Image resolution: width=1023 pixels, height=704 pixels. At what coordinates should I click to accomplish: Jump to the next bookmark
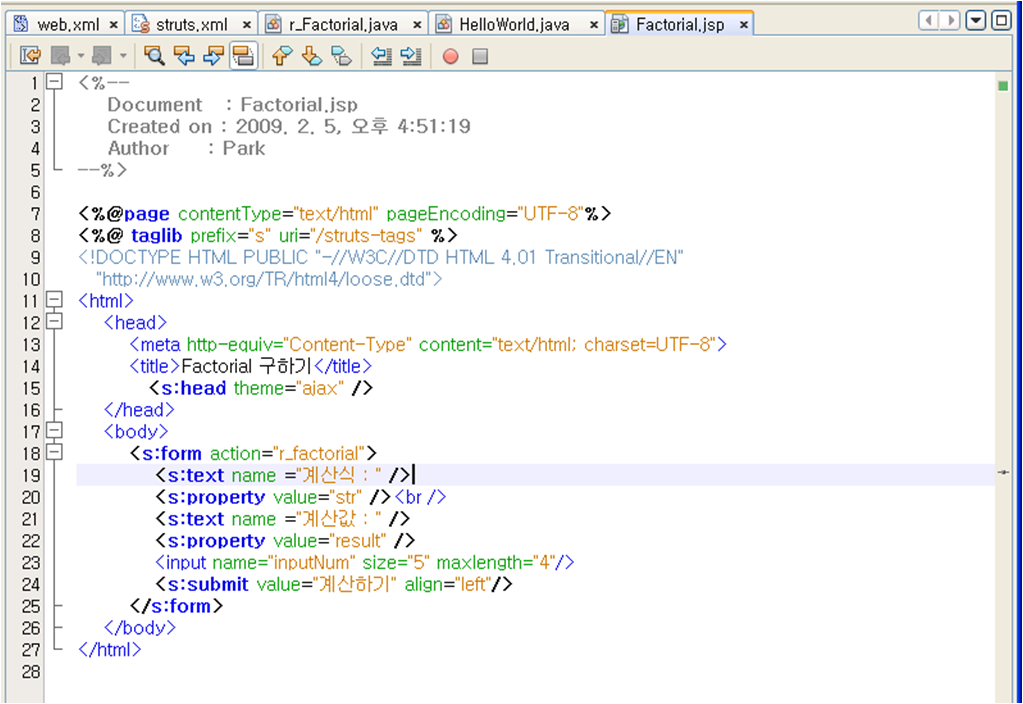pos(312,56)
